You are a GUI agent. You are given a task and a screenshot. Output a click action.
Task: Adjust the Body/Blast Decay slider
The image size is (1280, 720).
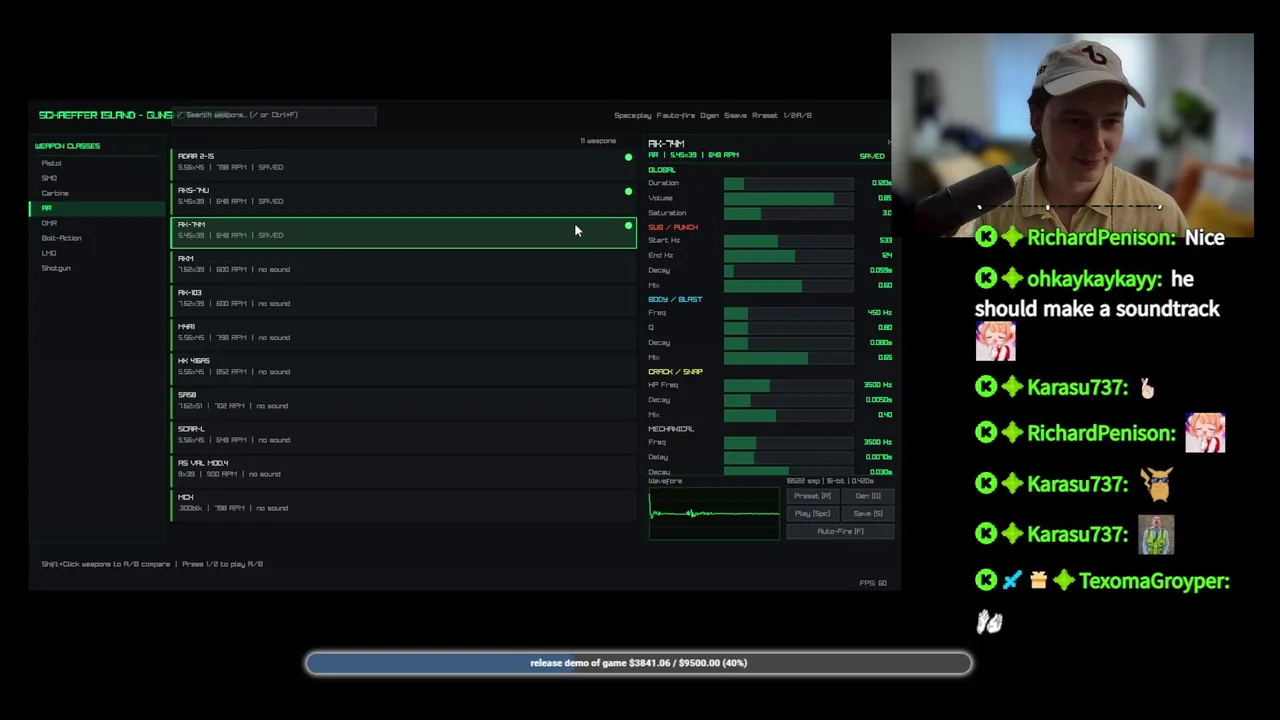(x=788, y=343)
